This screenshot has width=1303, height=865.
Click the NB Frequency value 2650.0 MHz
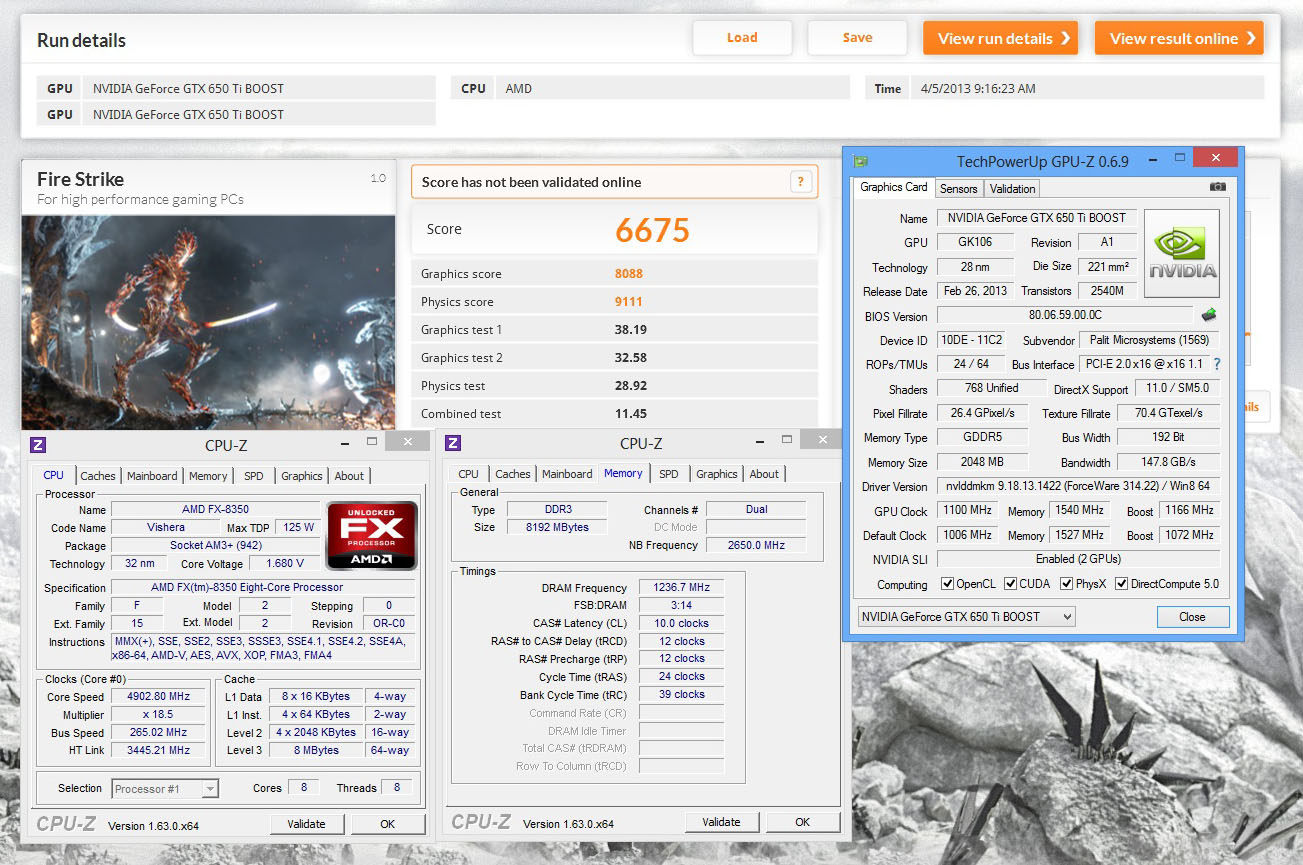click(756, 545)
